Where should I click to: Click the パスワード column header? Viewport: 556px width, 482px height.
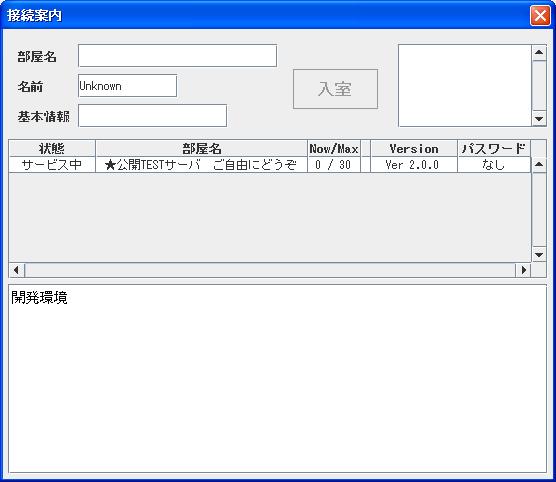pos(494,148)
